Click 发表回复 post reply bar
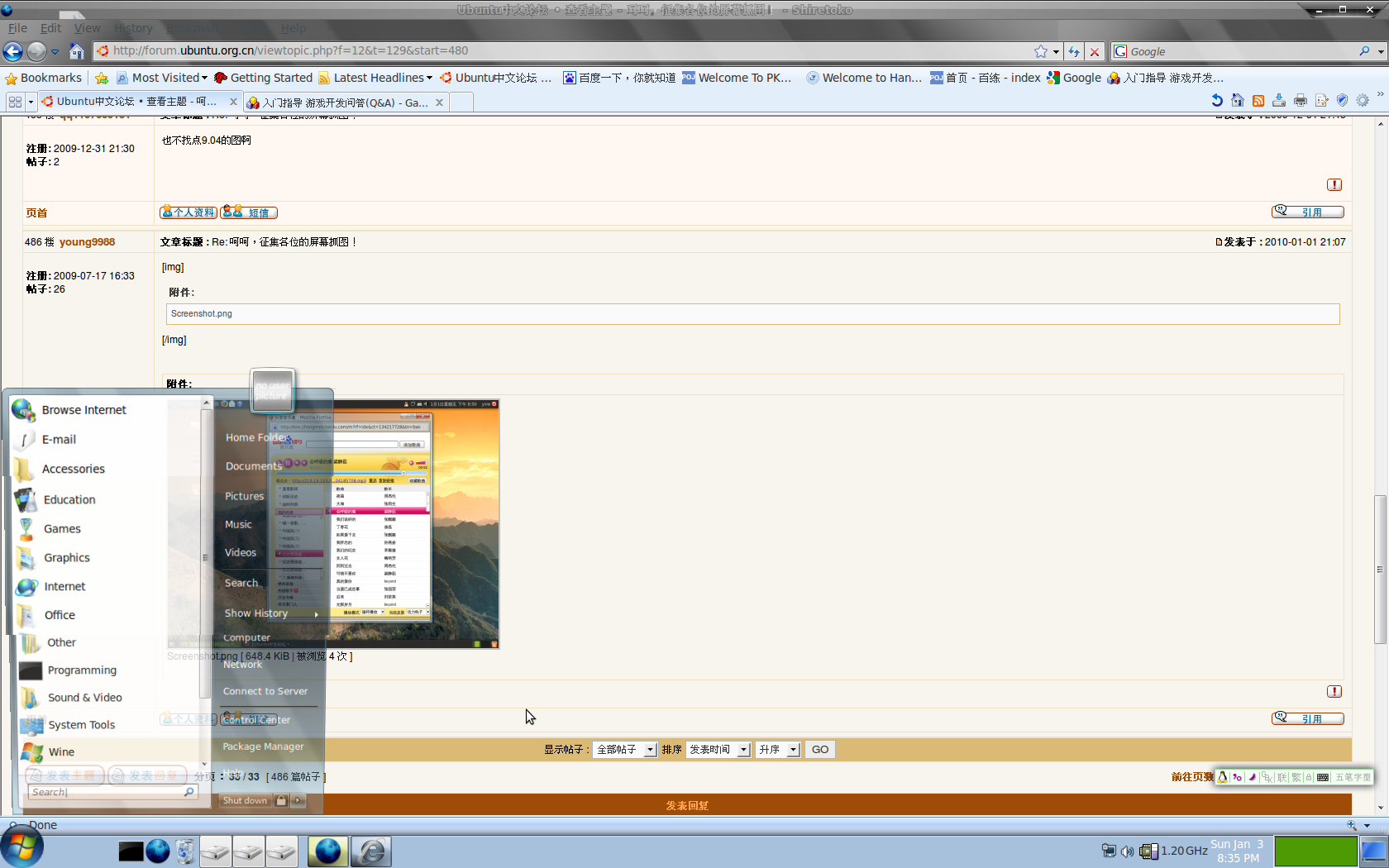 click(687, 805)
